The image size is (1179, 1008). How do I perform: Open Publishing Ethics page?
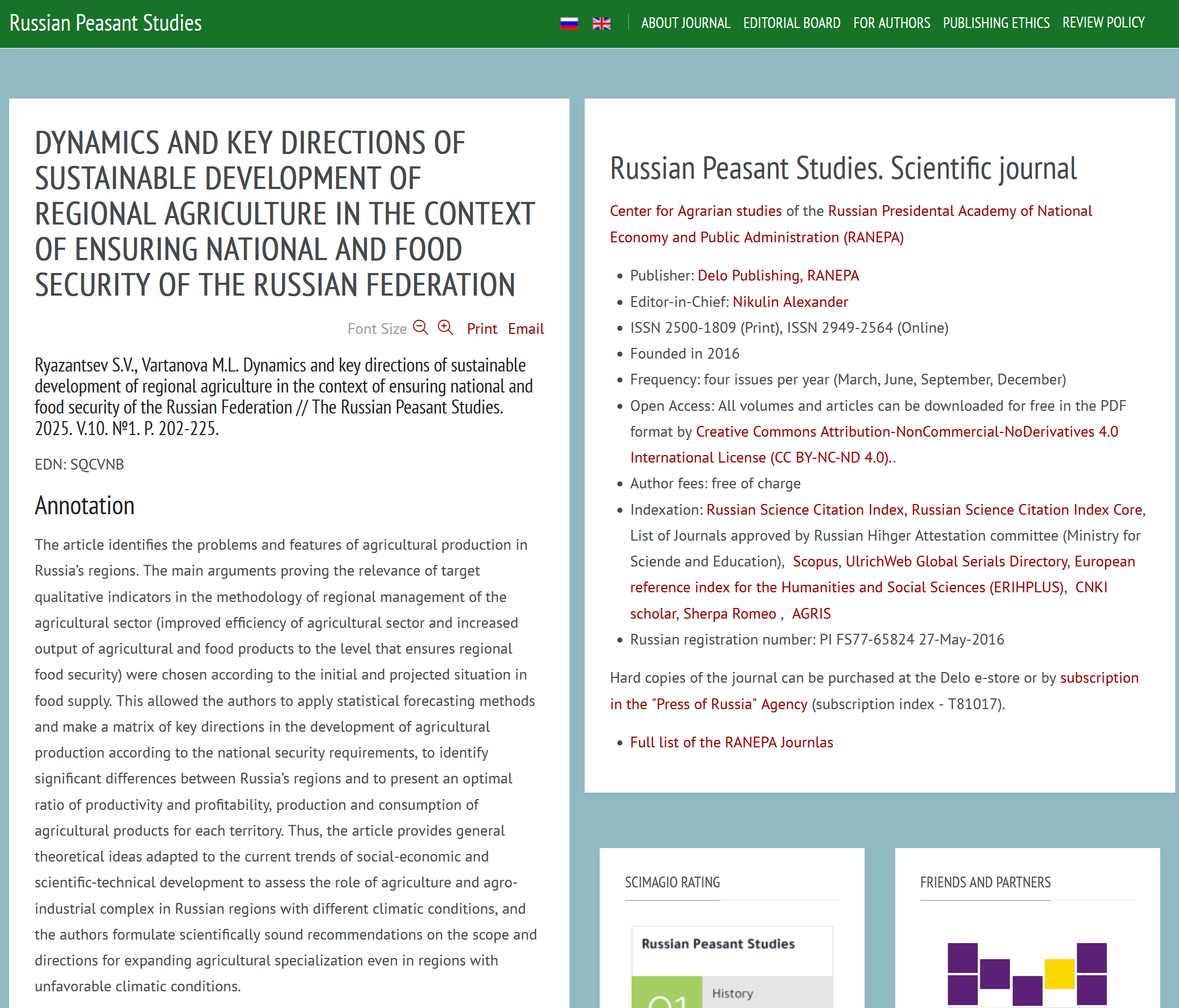[x=996, y=23]
